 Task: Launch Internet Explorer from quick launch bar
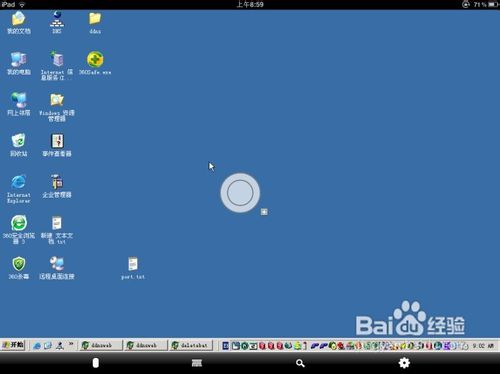point(37,346)
